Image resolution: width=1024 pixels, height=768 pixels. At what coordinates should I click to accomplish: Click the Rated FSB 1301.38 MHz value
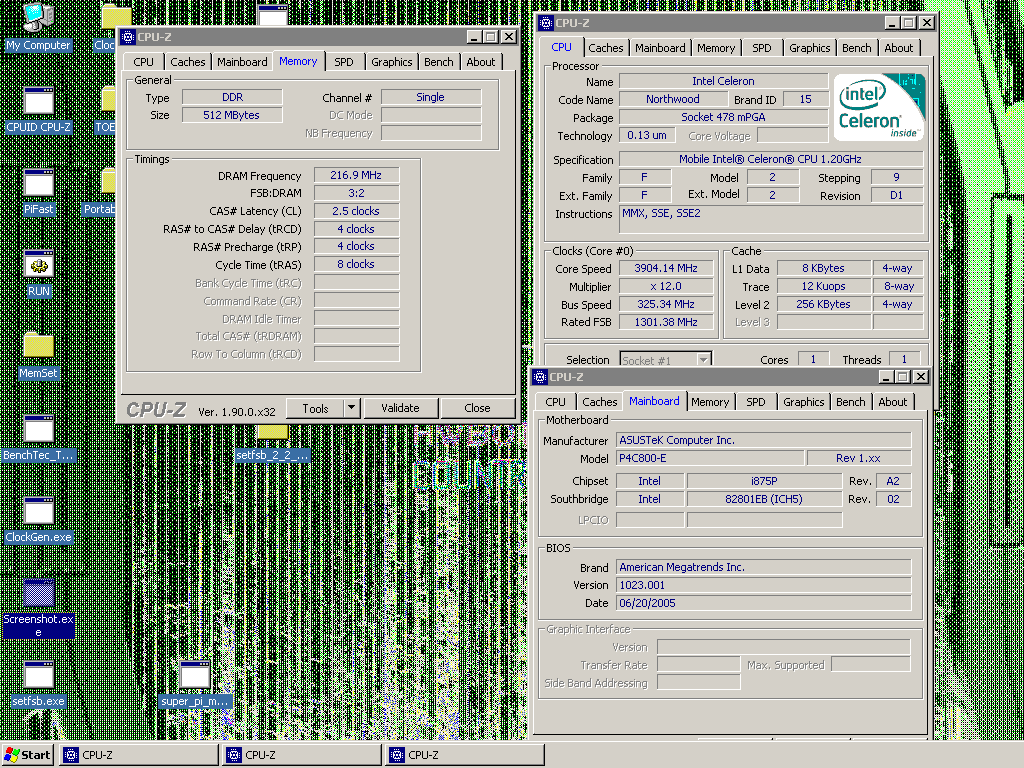pos(665,322)
